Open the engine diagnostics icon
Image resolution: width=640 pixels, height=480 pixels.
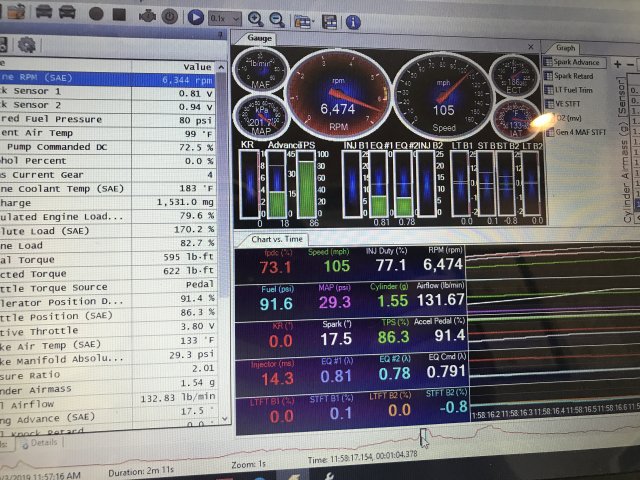147,16
